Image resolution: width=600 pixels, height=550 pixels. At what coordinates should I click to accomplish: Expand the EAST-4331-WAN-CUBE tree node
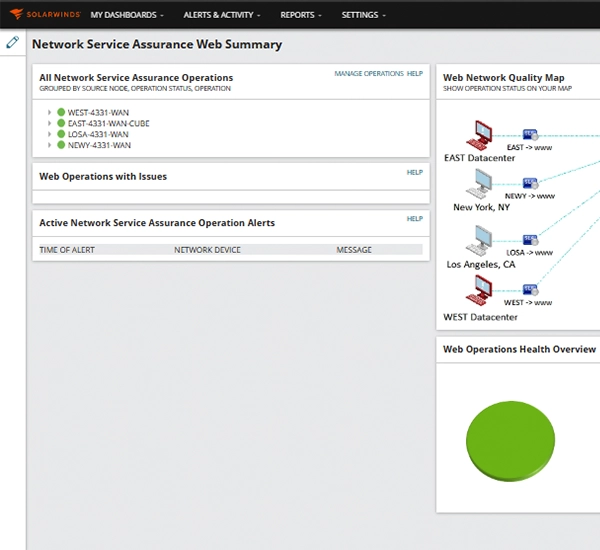coord(49,123)
